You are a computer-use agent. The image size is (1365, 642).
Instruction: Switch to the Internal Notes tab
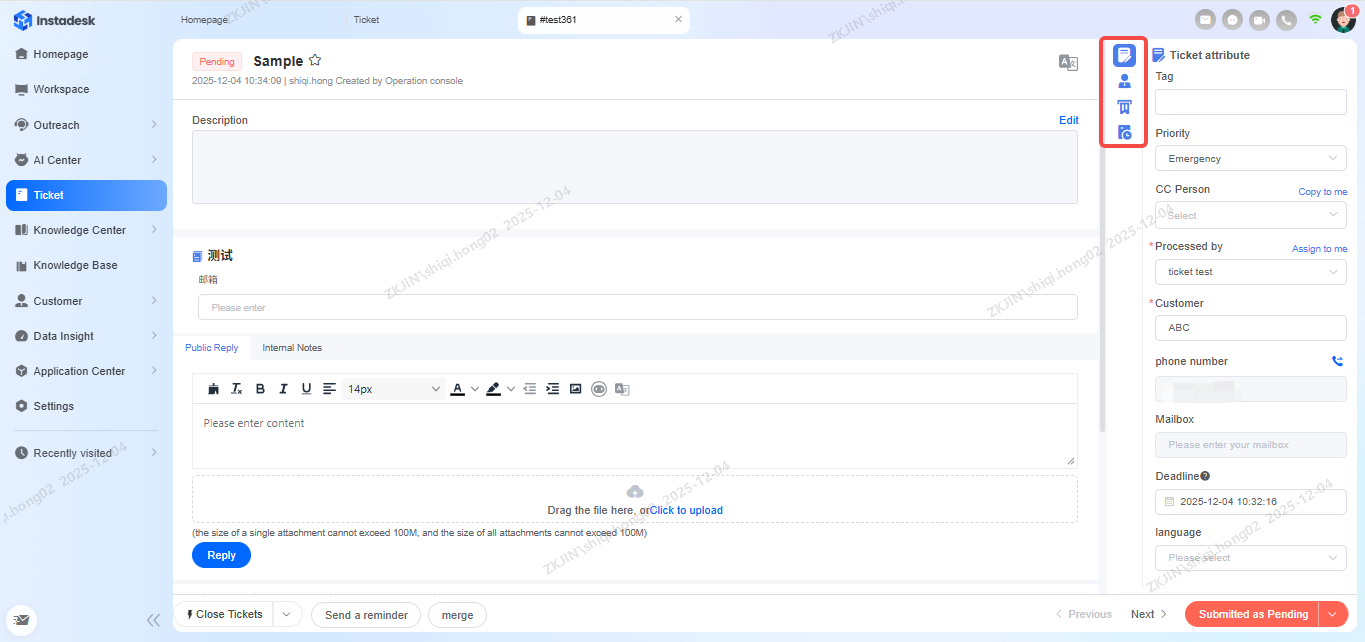pos(292,348)
